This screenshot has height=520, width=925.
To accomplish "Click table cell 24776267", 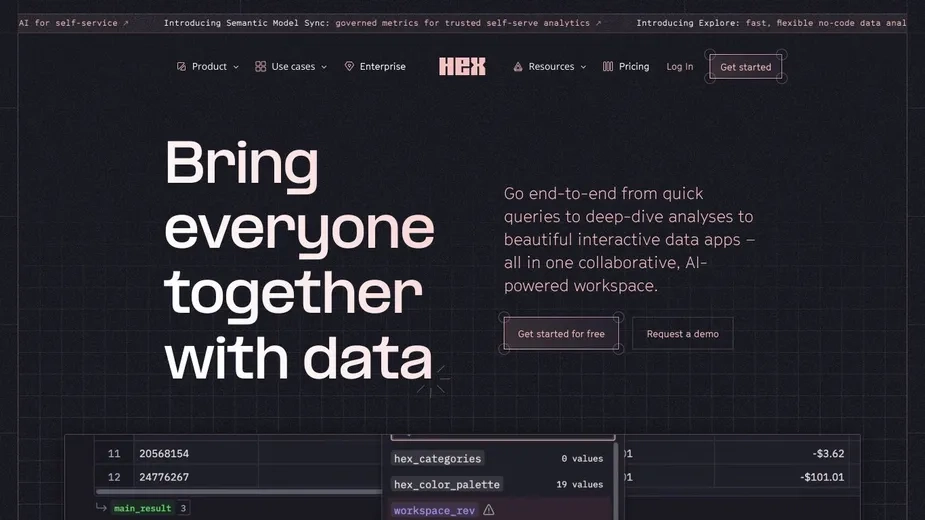I will point(164,477).
